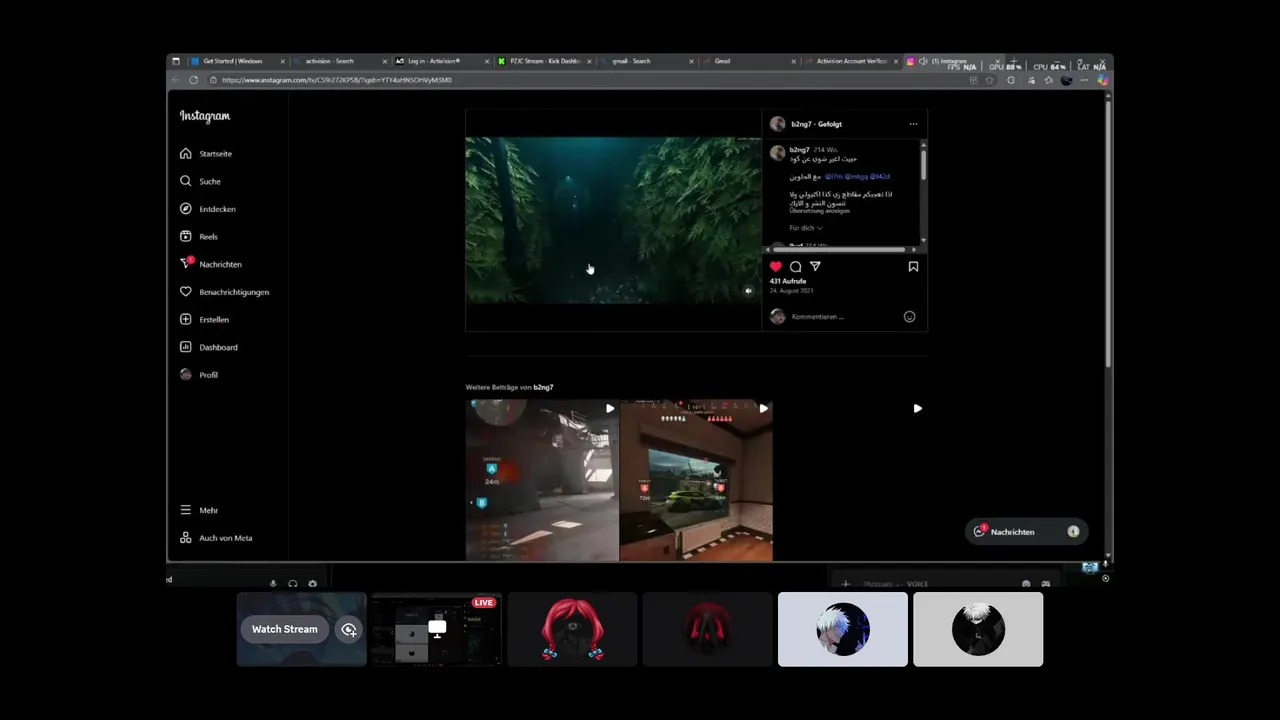This screenshot has width=1280, height=720.
Task: Select the dimmed red avatar participant tile
Action: tap(707, 629)
